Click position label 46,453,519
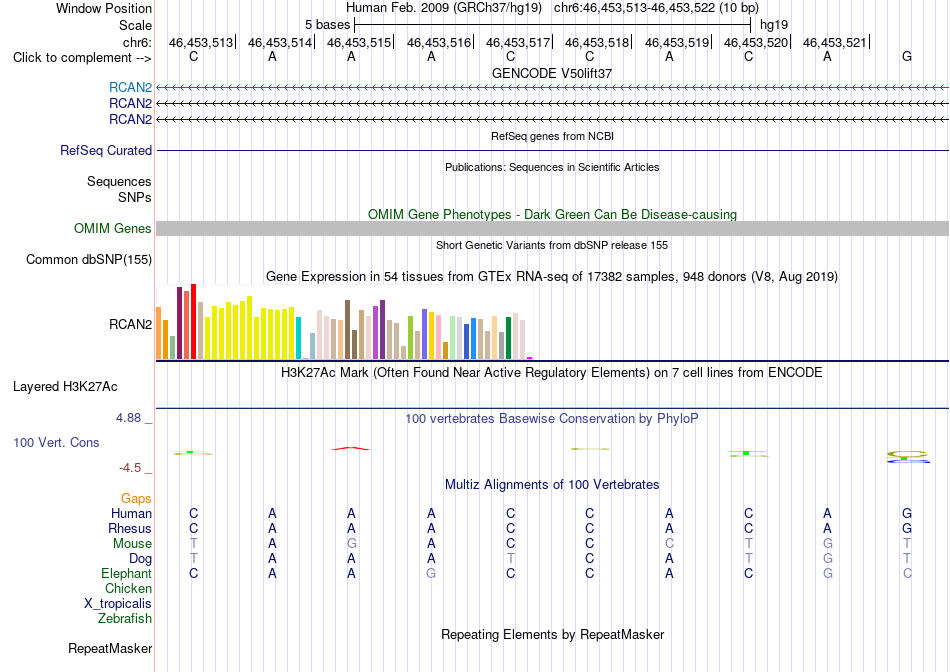 coord(677,42)
